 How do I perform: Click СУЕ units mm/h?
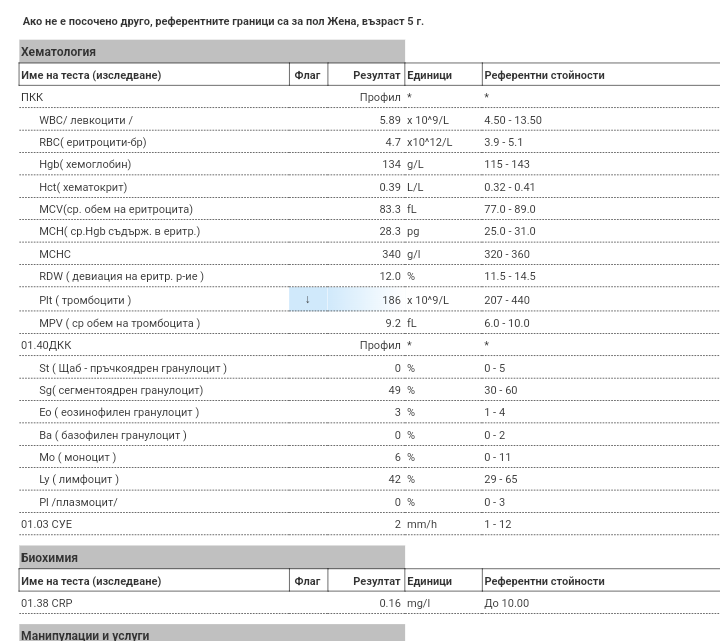pos(422,524)
